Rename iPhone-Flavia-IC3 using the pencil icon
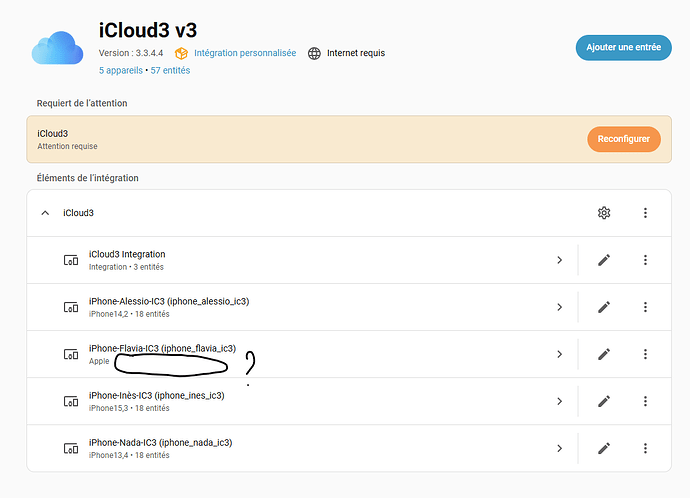Viewport: 690px width, 498px height. click(x=604, y=354)
